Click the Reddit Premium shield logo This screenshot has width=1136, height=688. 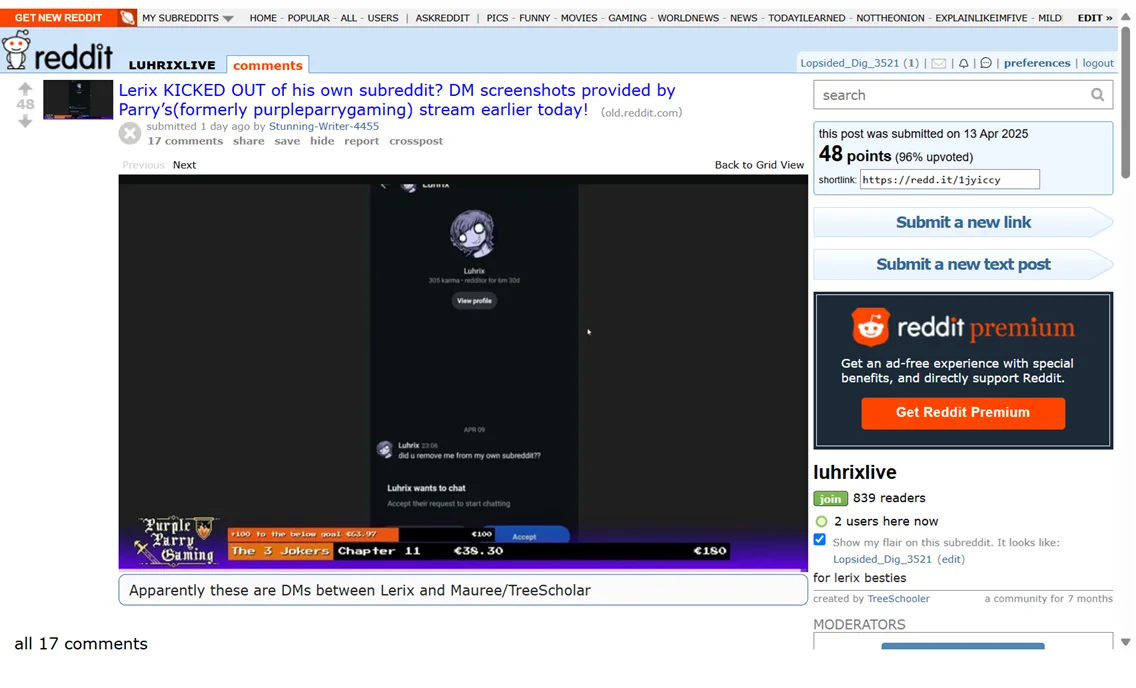(x=870, y=327)
